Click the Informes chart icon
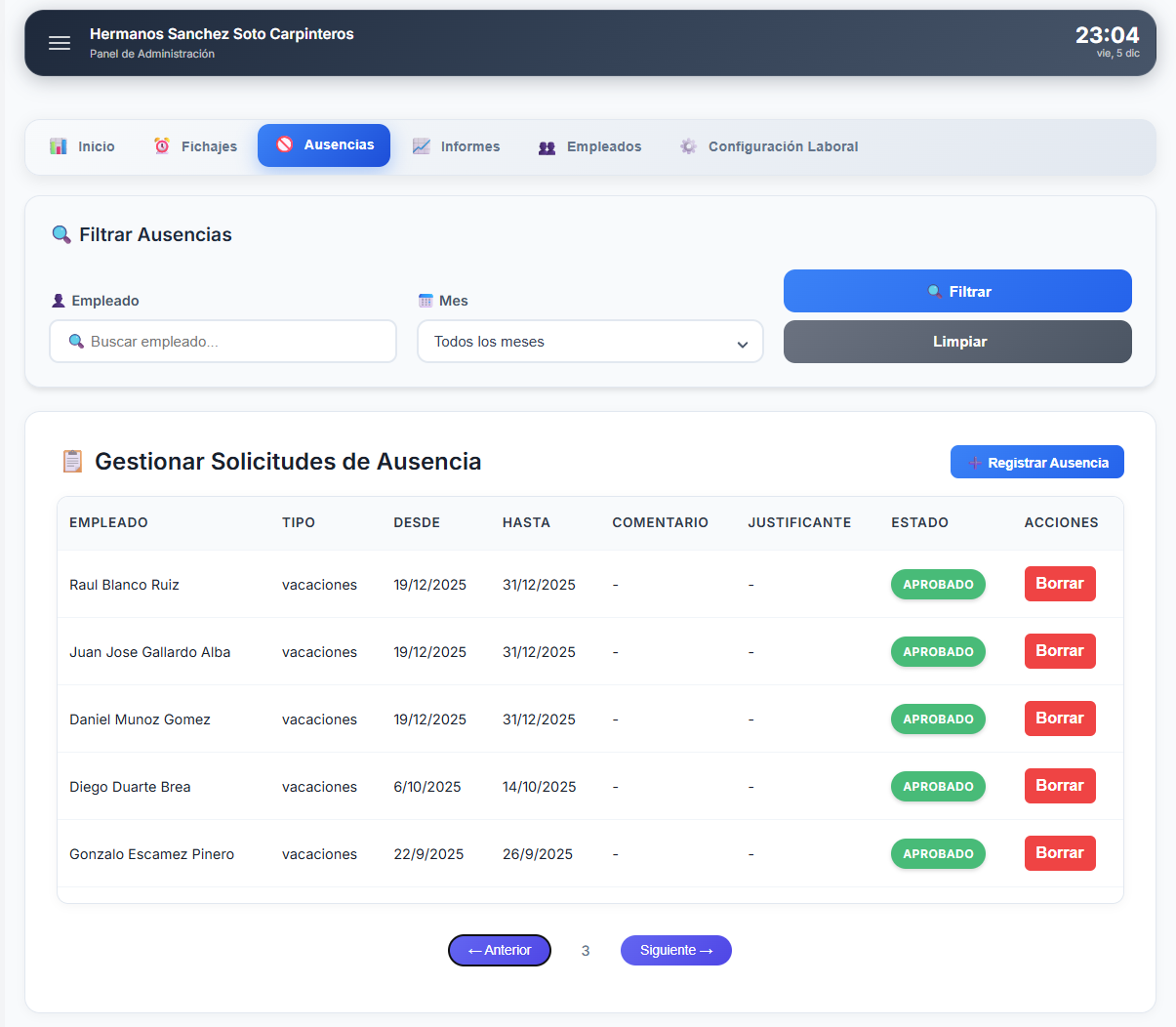Screen dimensions: 1176x1027 pos(422,146)
